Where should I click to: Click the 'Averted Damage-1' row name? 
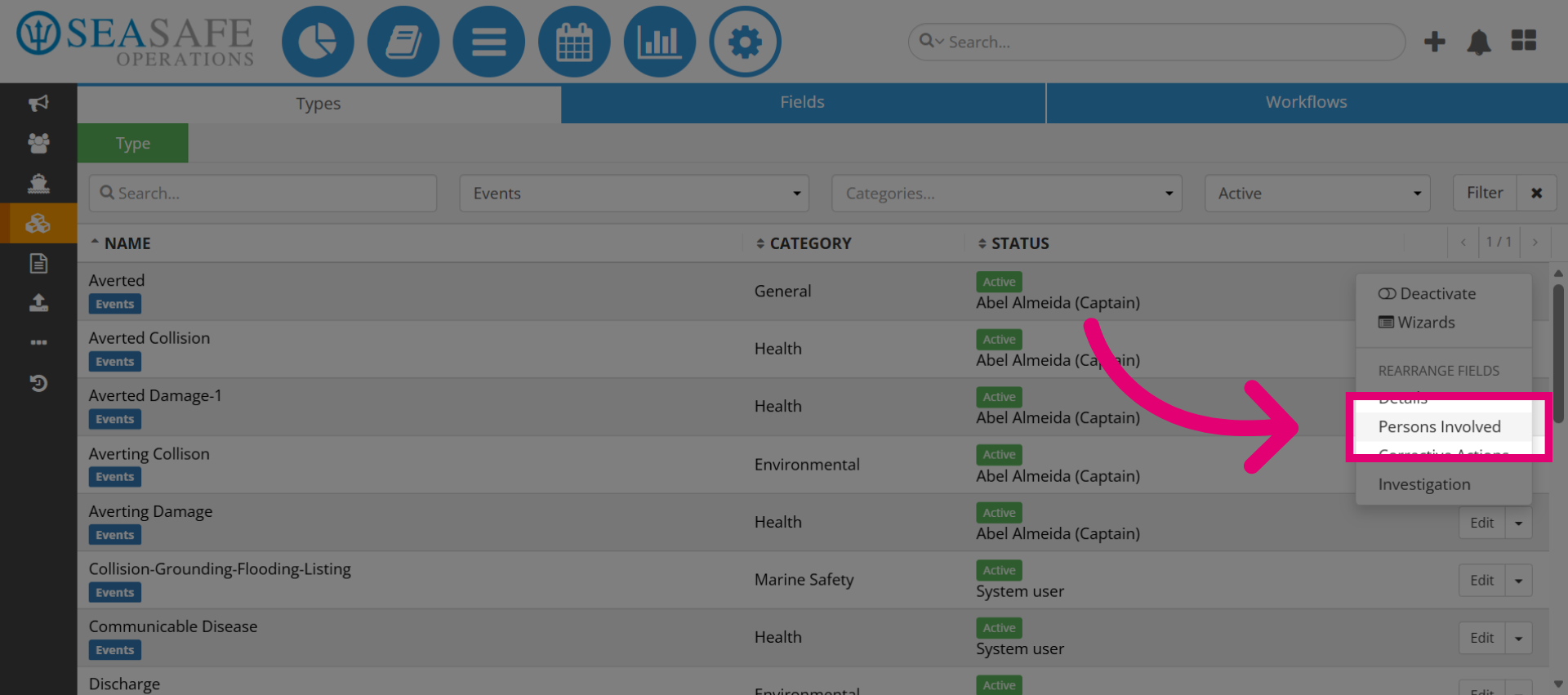(x=155, y=396)
